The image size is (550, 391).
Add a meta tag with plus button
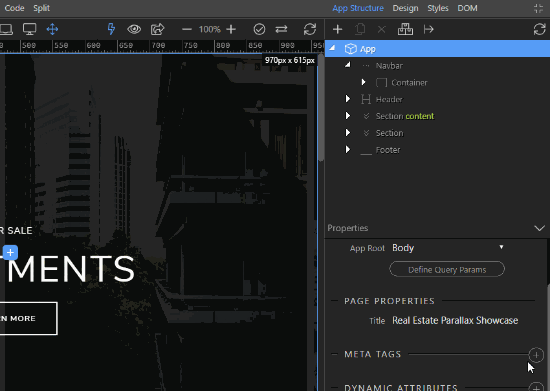[536, 355]
